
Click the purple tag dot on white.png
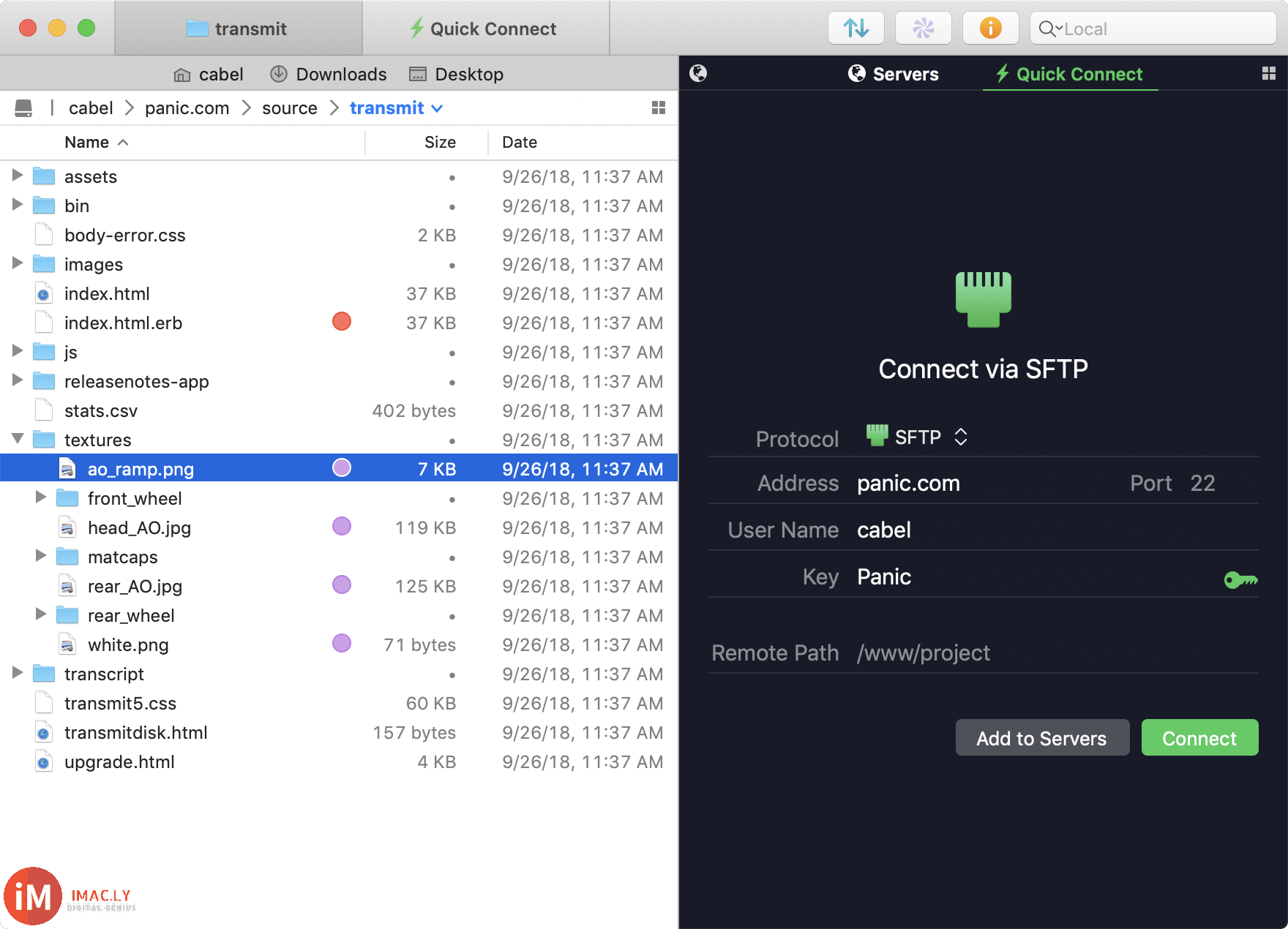(x=342, y=644)
